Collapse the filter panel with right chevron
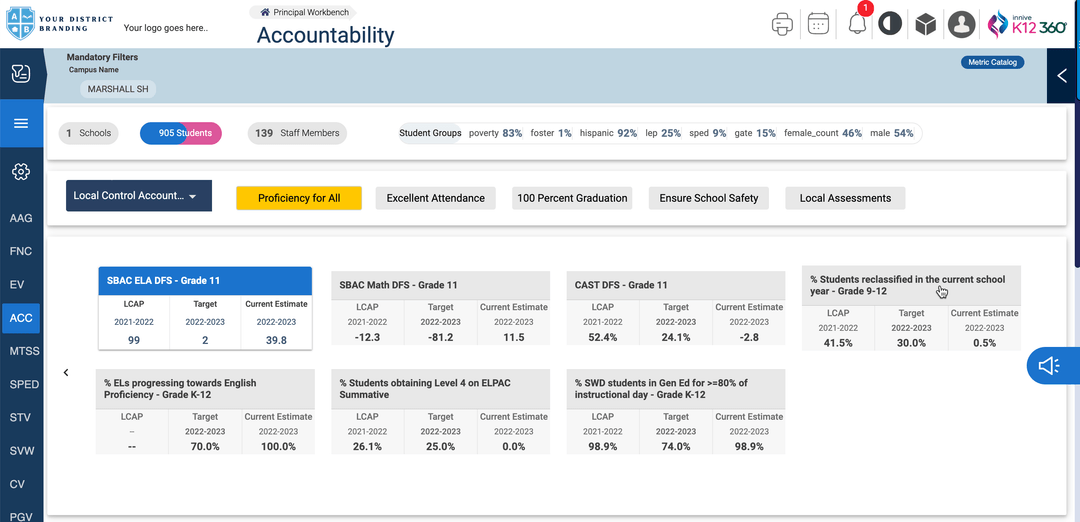1080x522 pixels. tap(1062, 75)
